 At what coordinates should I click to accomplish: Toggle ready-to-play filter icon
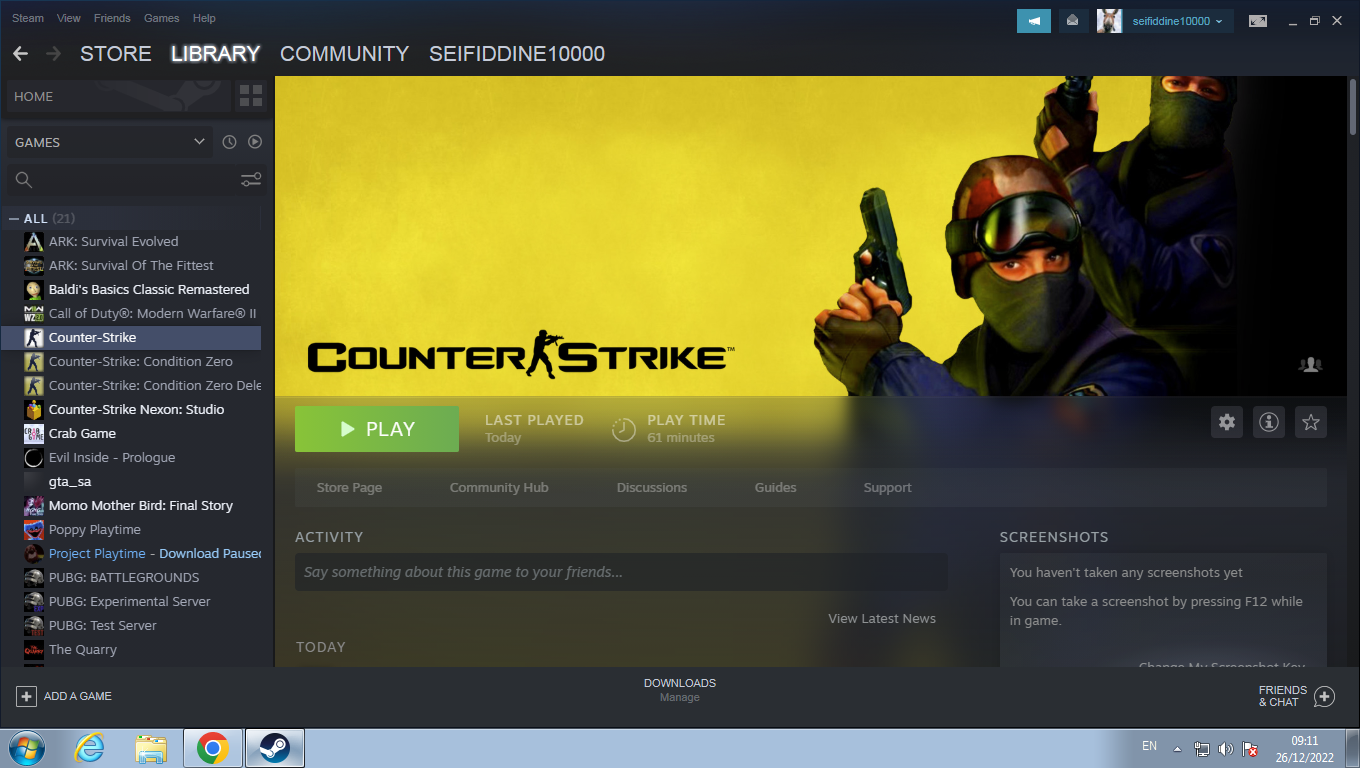click(255, 142)
